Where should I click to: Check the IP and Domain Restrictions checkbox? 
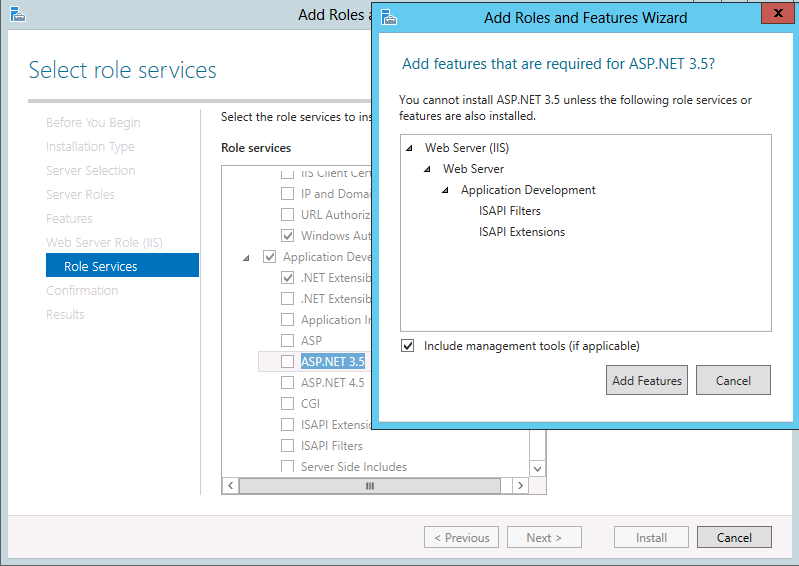pos(287,194)
